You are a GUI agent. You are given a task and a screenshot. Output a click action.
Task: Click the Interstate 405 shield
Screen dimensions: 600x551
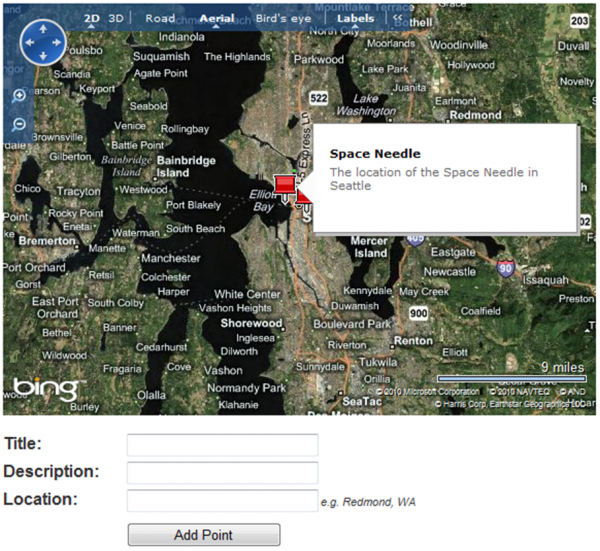(415, 238)
